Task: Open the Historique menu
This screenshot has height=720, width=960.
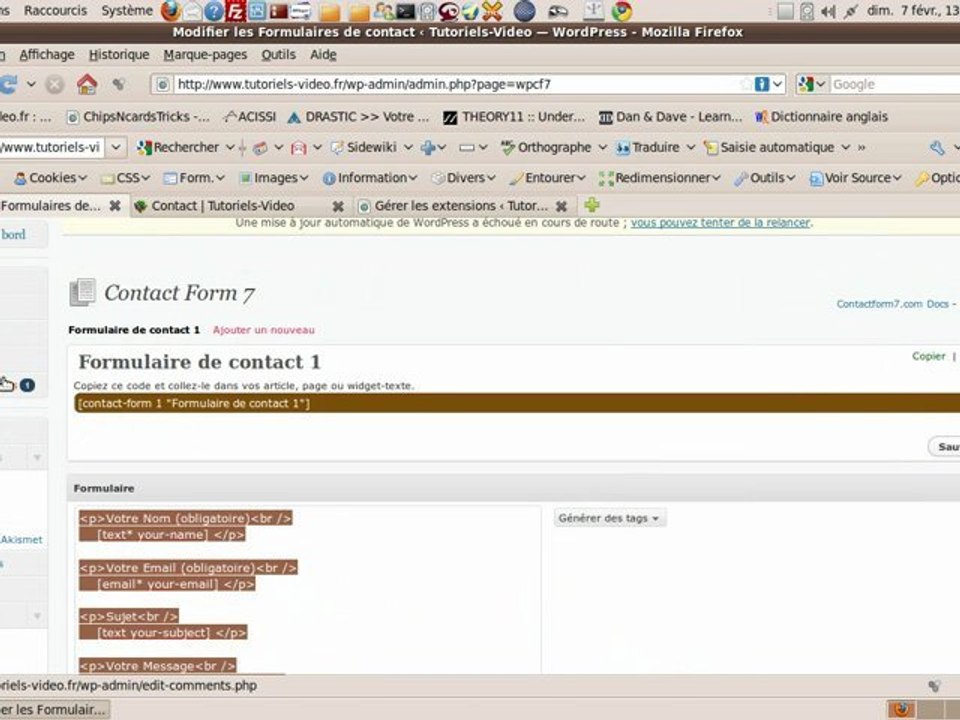Action: pos(119,54)
